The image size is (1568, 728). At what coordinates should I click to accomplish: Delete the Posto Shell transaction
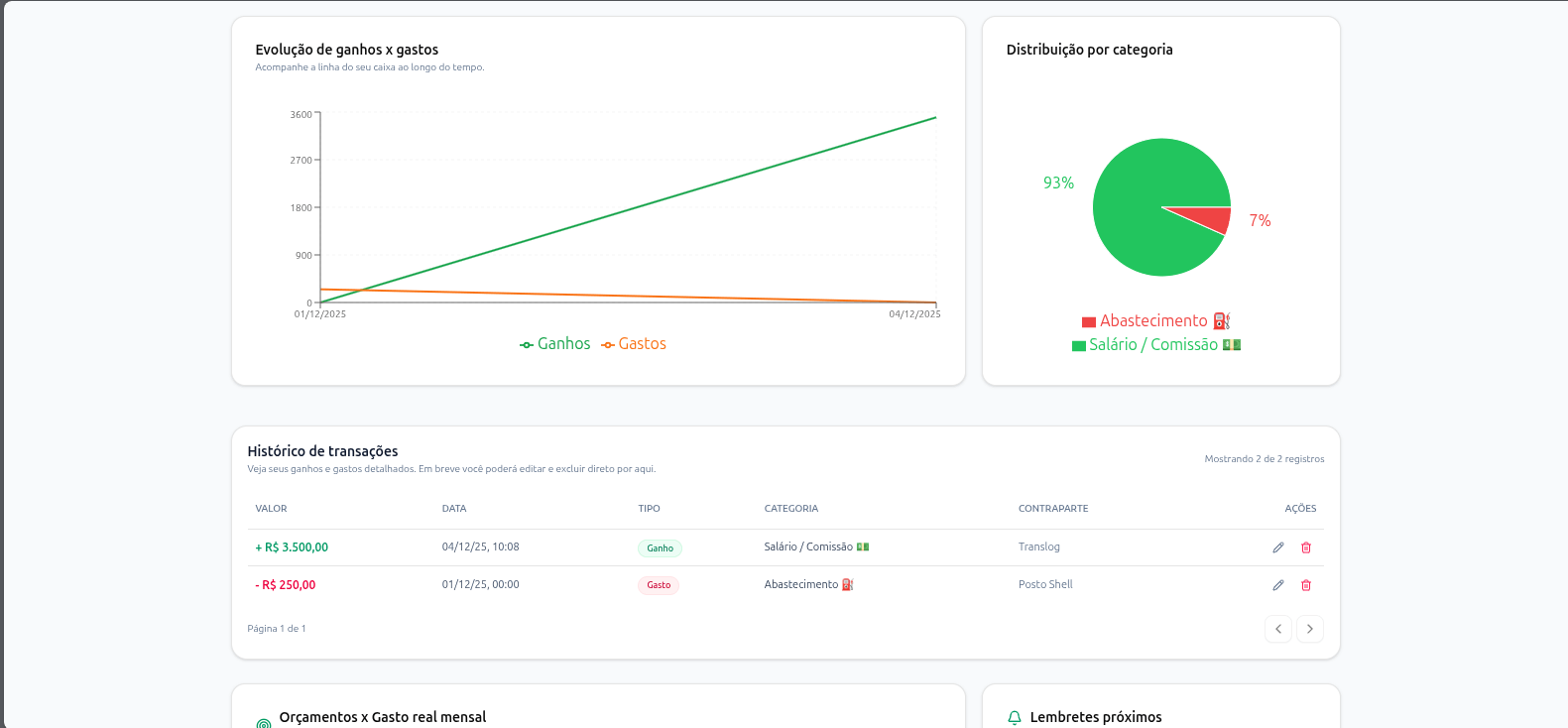coord(1306,585)
